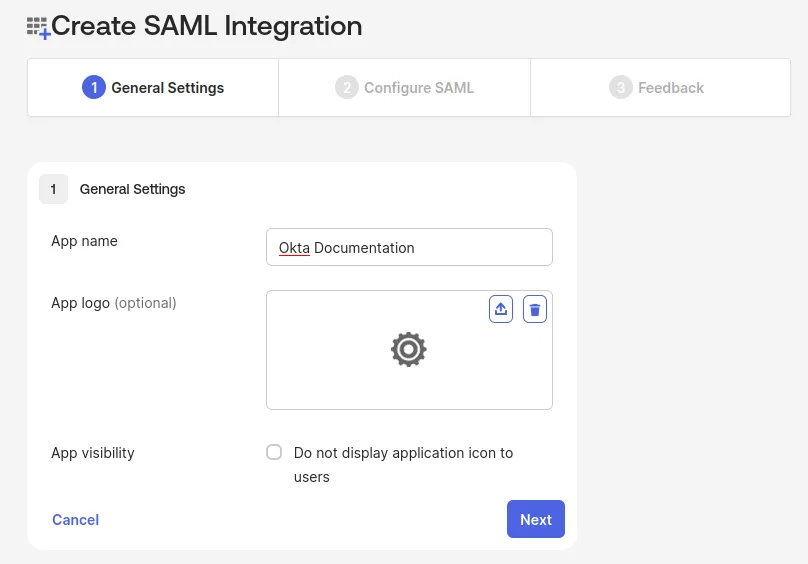Screen dimensions: 808x564
Task: Click the 'Create SAML Integration' heading
Action: (x=207, y=26)
